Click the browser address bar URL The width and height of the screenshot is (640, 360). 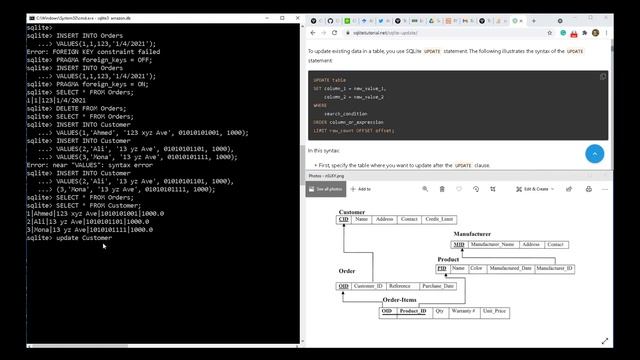[385, 33]
